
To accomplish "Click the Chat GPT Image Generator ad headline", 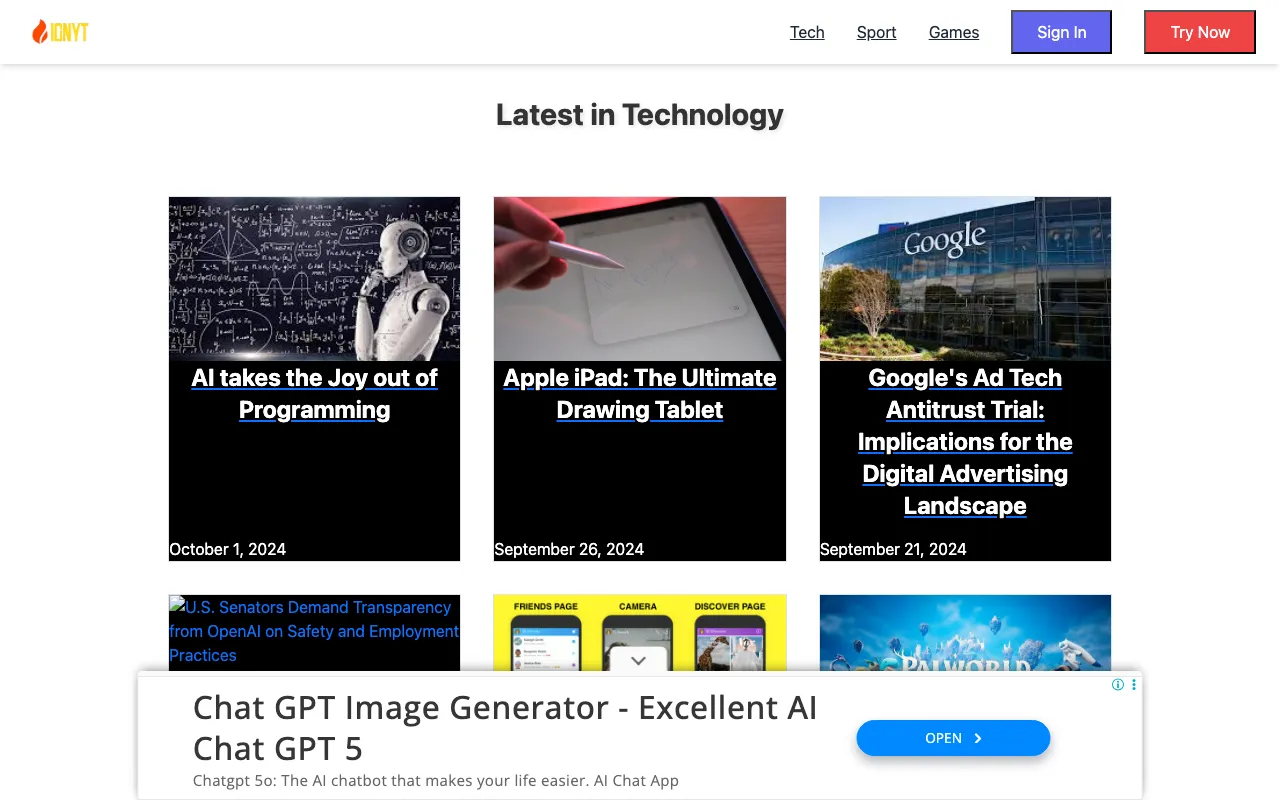I will 505,727.
